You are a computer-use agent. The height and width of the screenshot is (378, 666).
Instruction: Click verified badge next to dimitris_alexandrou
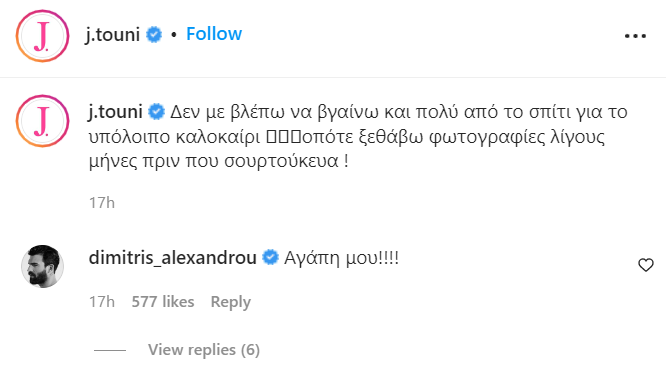(x=270, y=257)
